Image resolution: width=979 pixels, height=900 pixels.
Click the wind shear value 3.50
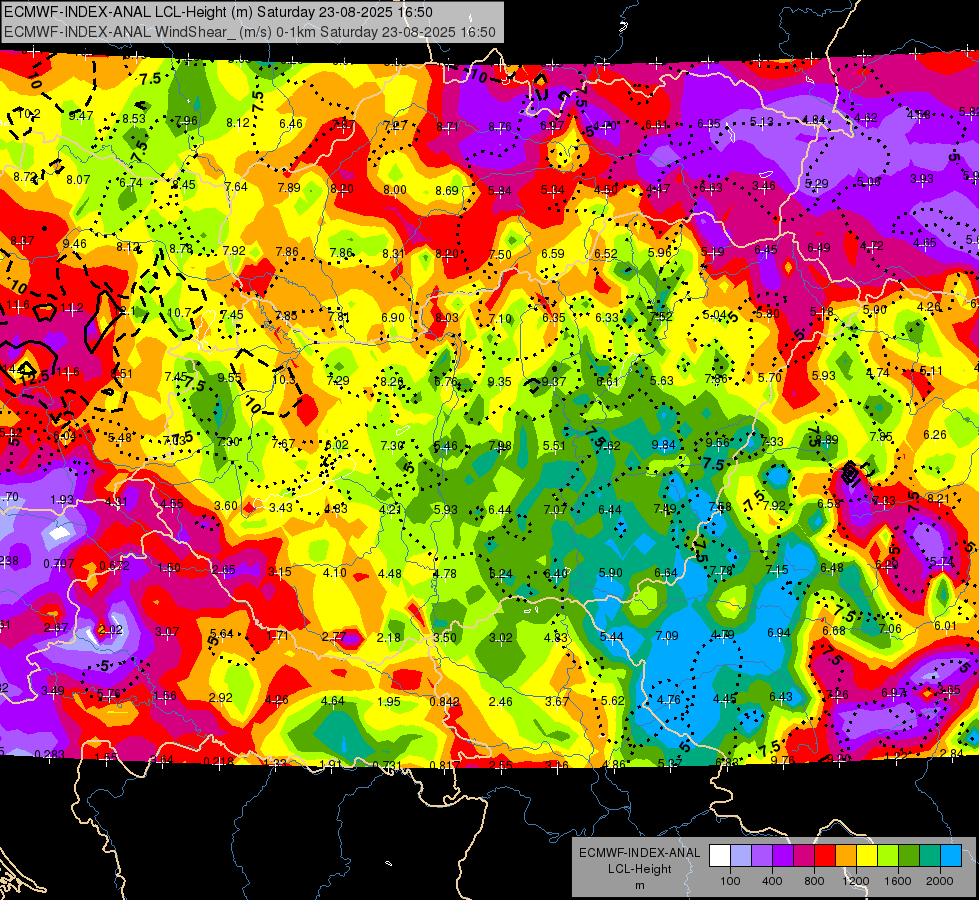pos(445,638)
